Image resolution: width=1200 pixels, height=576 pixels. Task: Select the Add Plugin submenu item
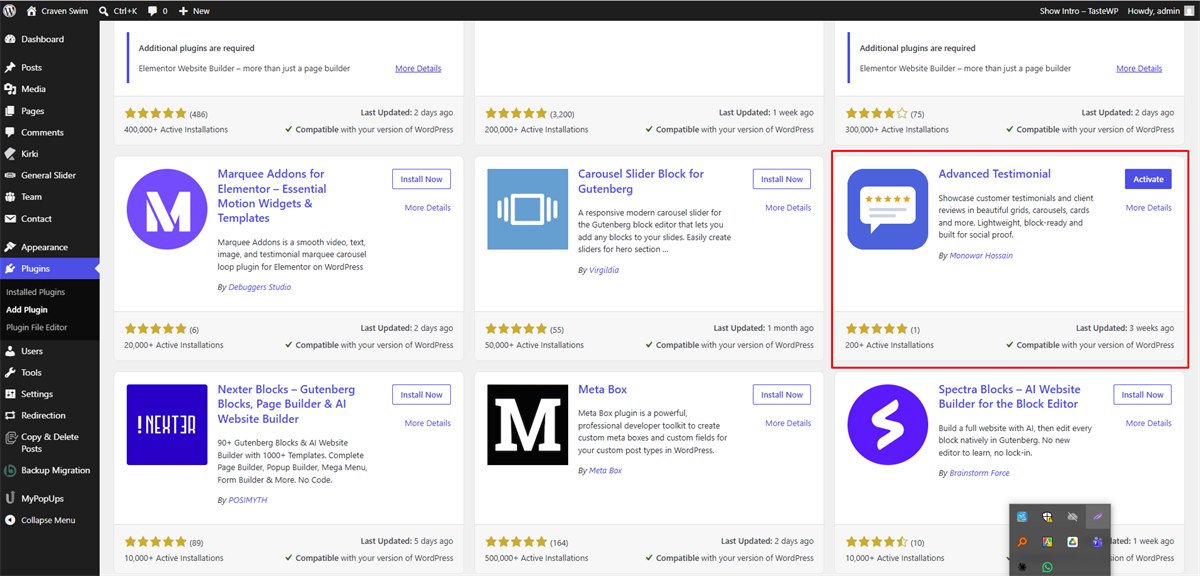click(x=27, y=310)
